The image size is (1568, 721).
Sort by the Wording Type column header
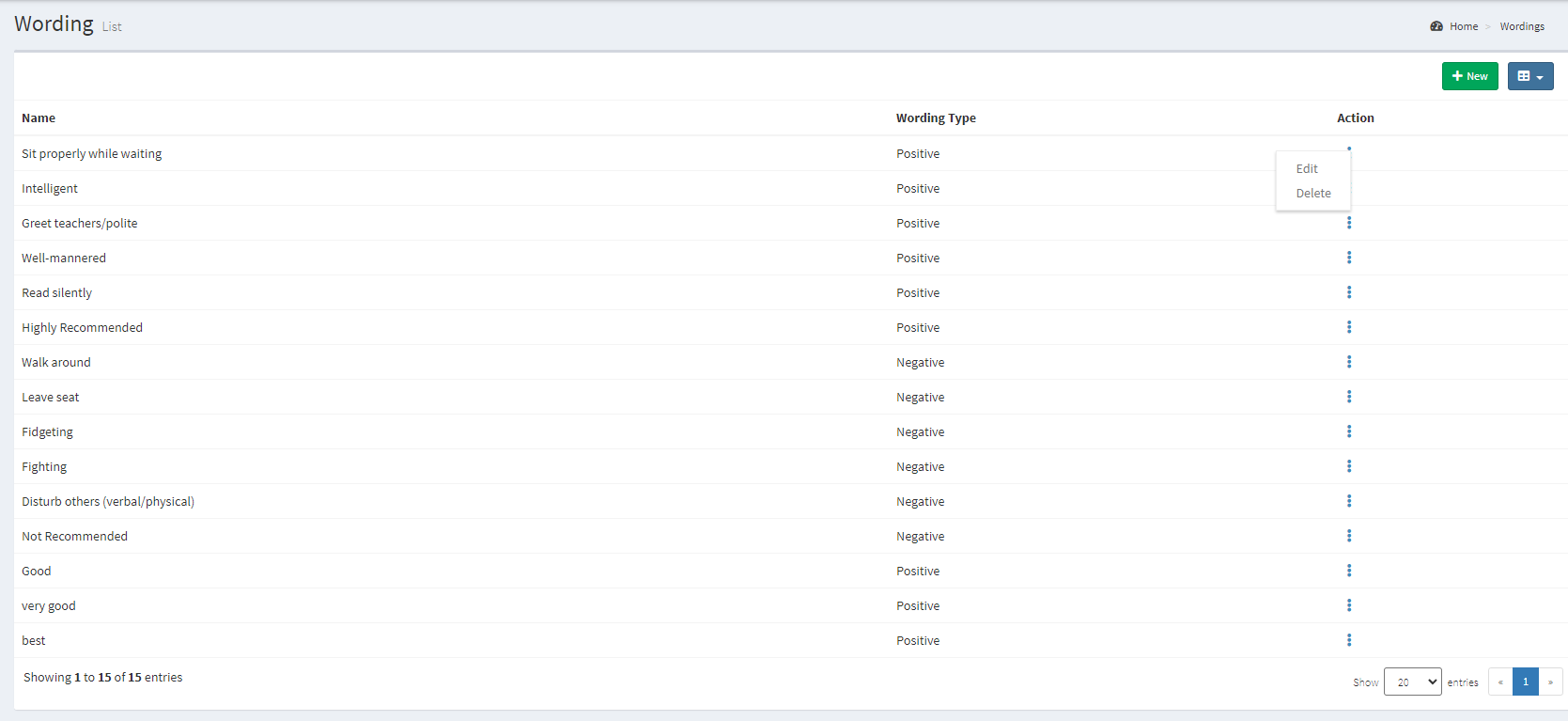tap(935, 118)
